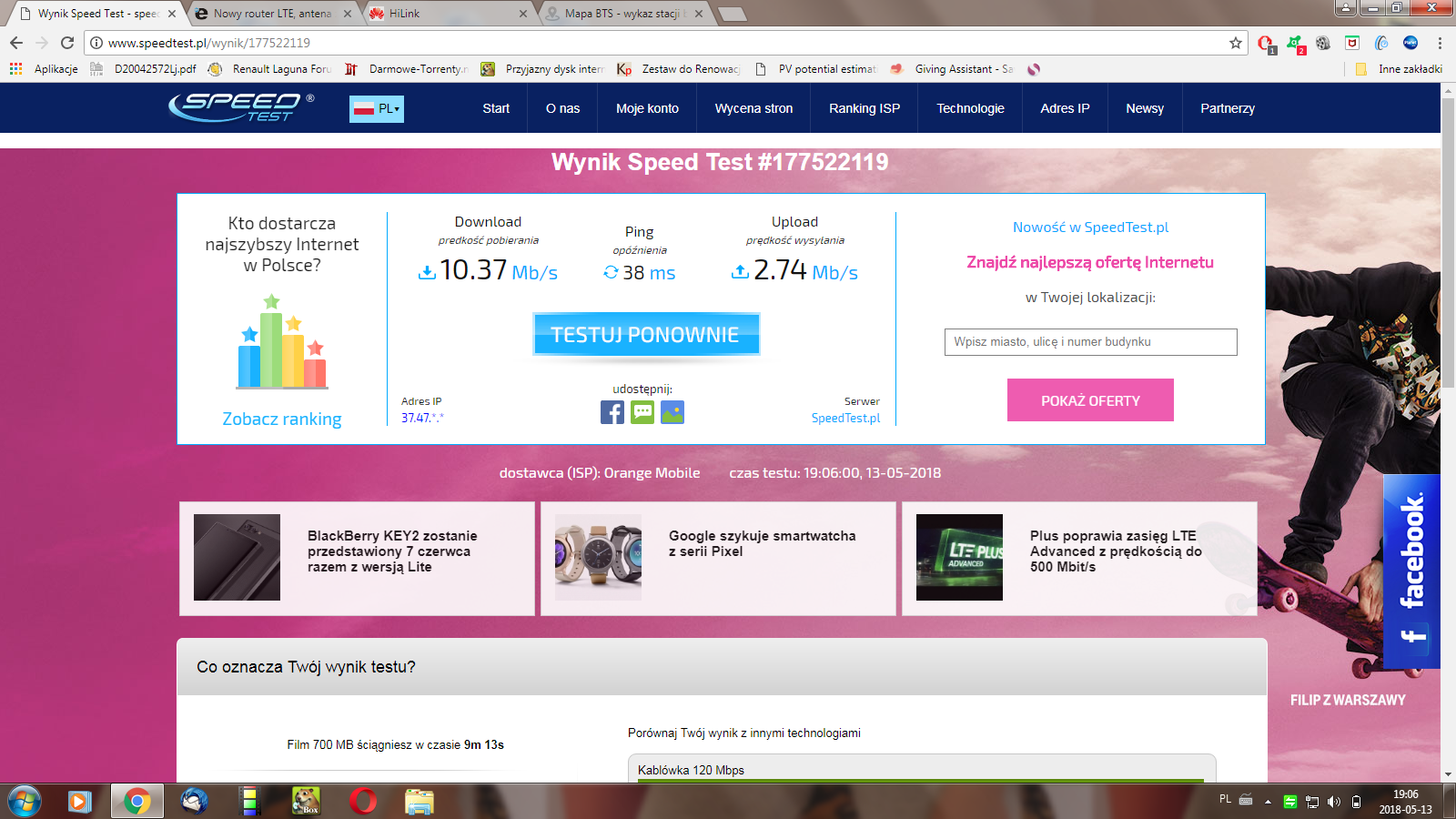Bookmark this page with star icon

(x=1235, y=43)
